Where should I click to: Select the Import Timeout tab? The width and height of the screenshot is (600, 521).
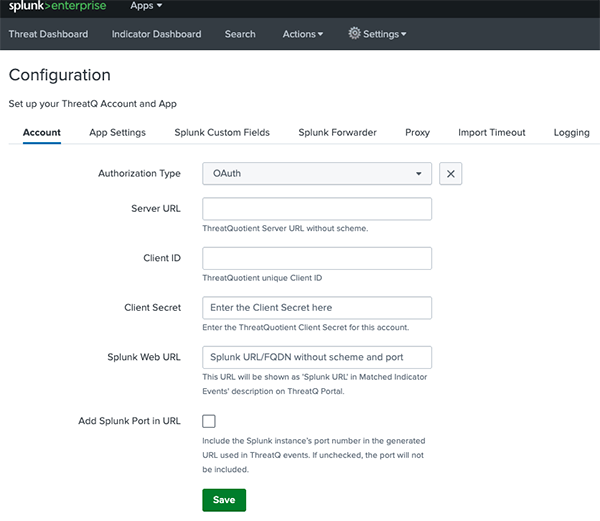[x=491, y=132]
